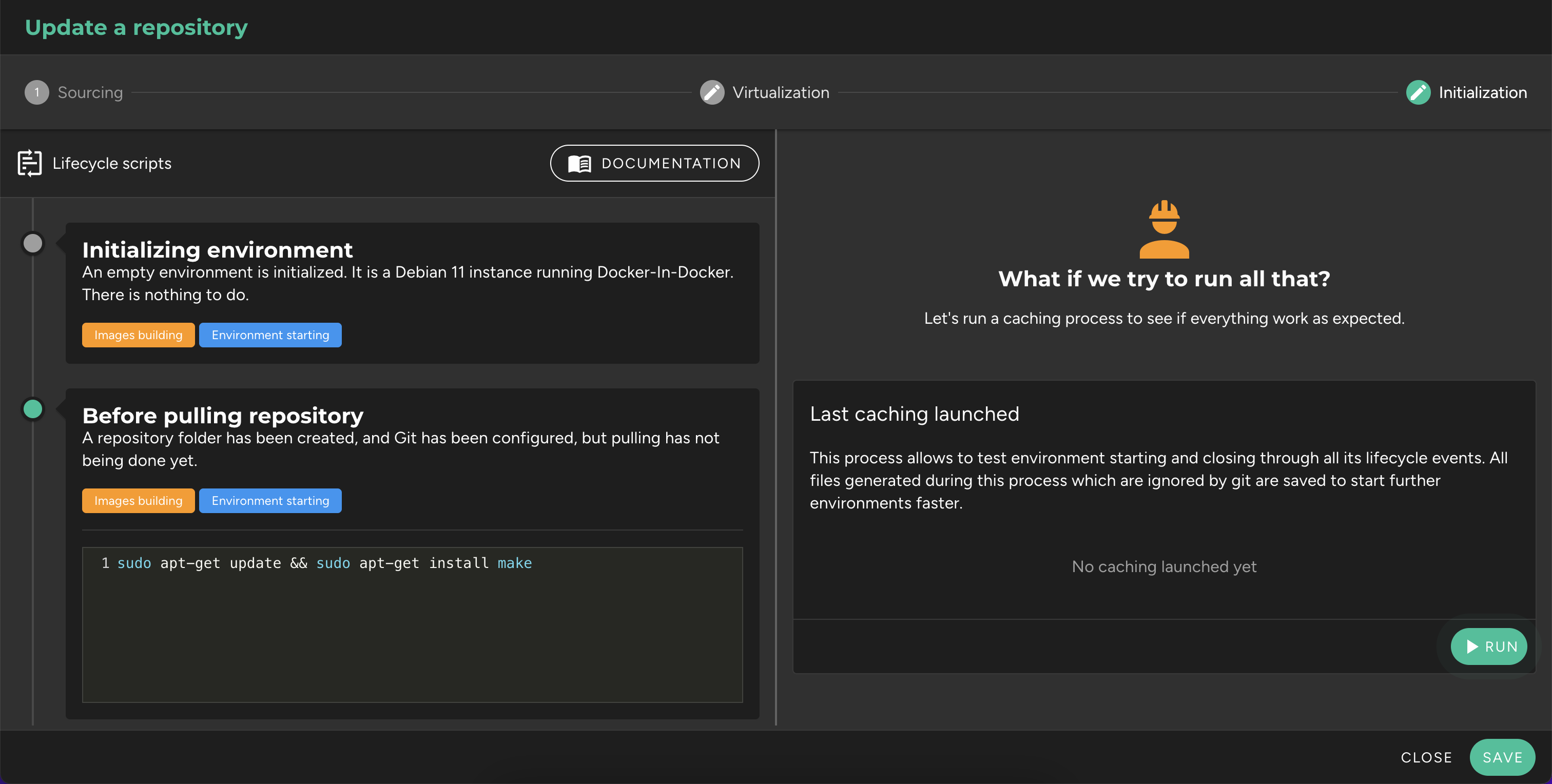
Task: Click the 'Before pulling repository' heading
Action: tap(223, 416)
